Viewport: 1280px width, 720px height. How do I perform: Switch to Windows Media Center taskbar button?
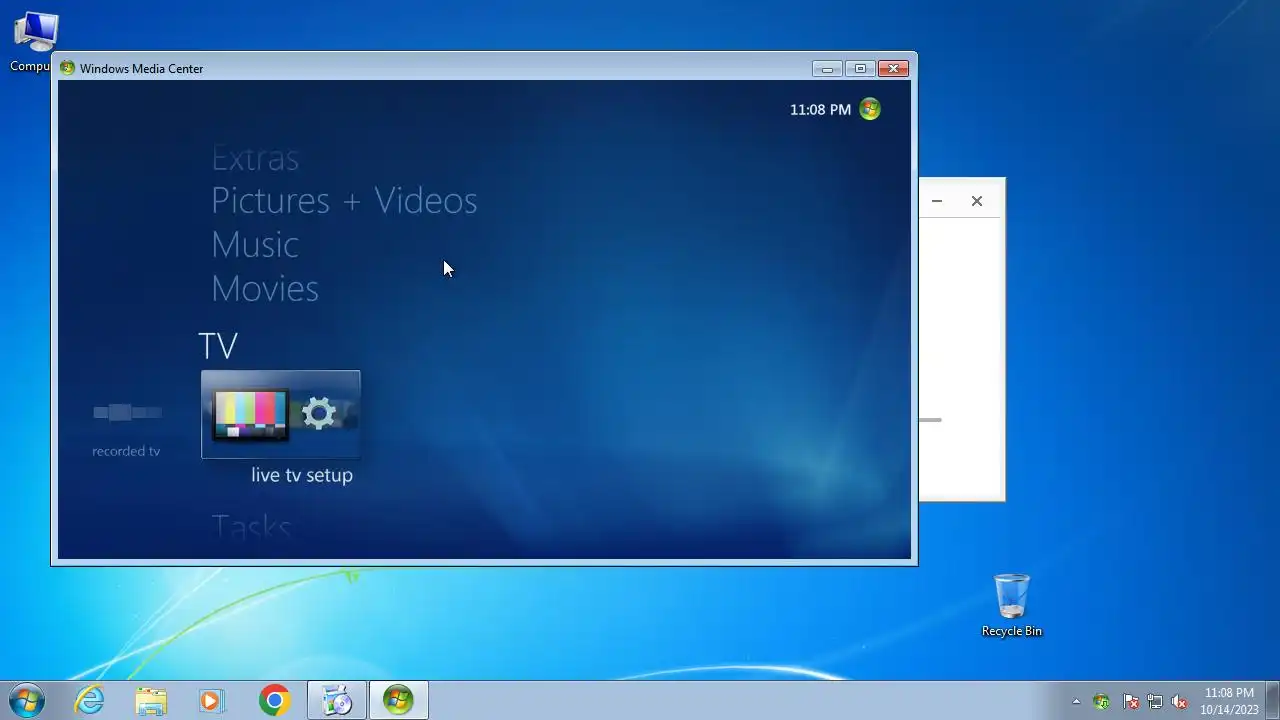(x=398, y=701)
